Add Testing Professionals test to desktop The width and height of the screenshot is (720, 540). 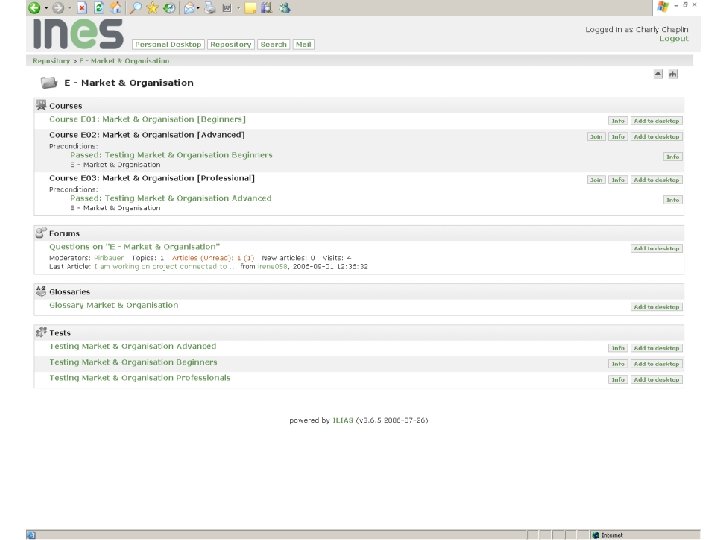point(657,380)
